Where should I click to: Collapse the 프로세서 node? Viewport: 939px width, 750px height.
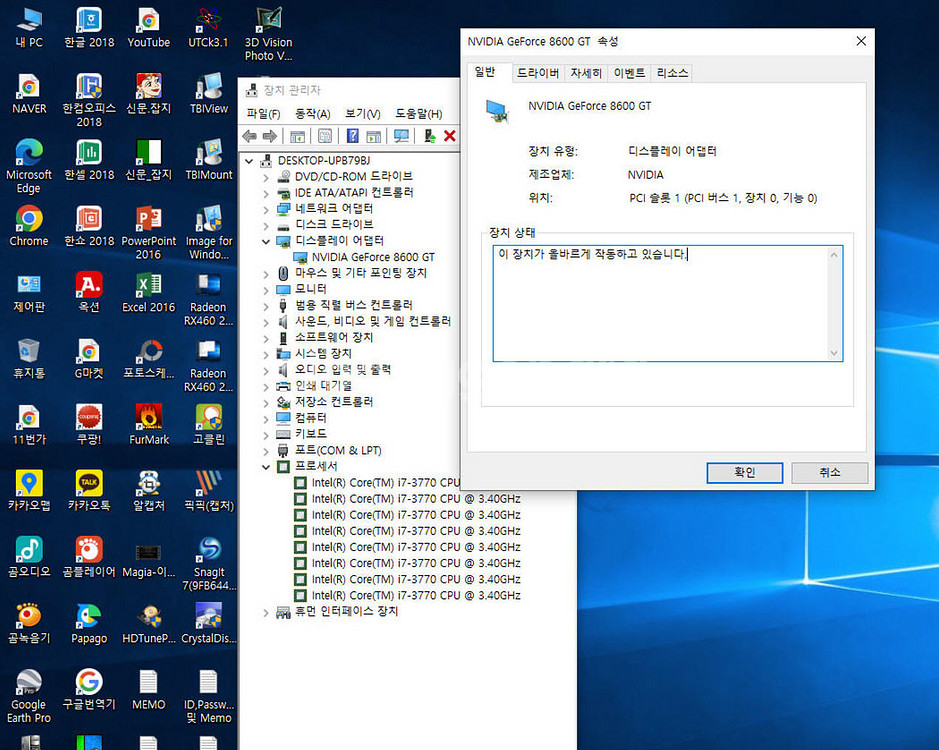pos(266,467)
